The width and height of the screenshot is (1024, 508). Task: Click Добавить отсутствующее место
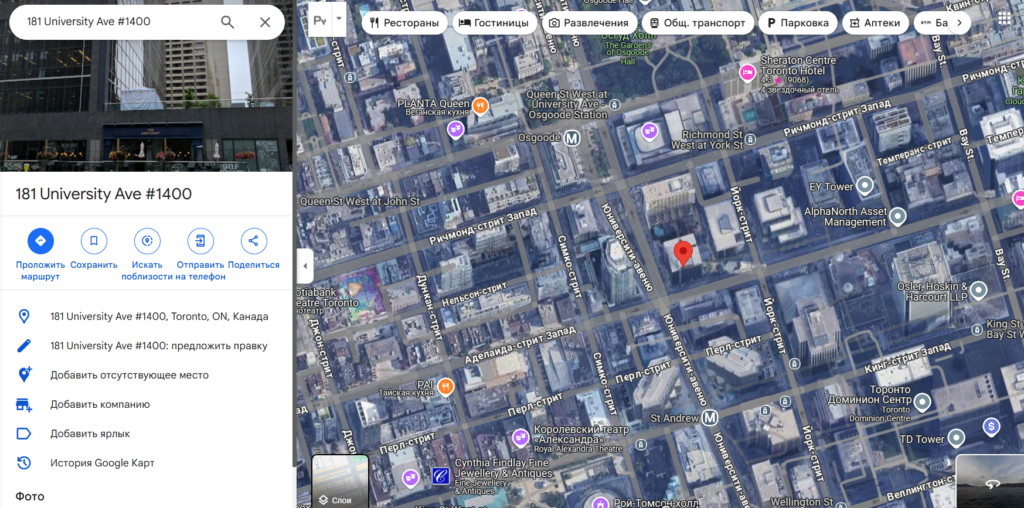pos(129,375)
